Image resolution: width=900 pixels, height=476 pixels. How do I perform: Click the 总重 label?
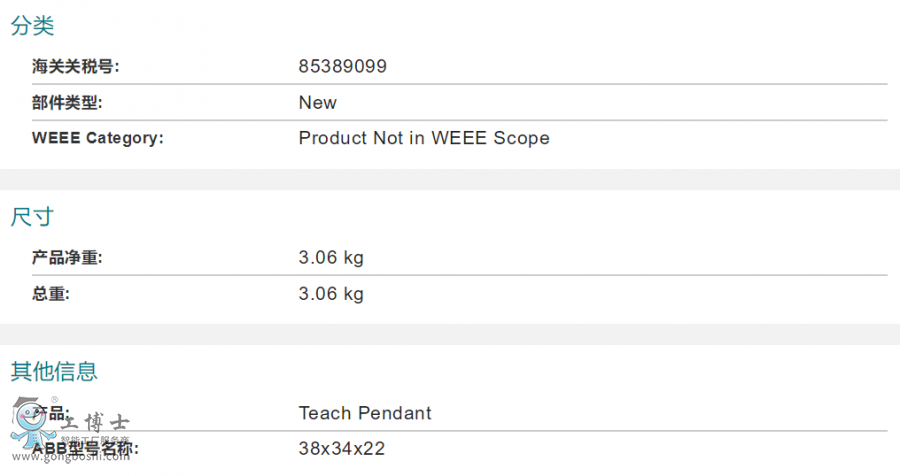51,294
